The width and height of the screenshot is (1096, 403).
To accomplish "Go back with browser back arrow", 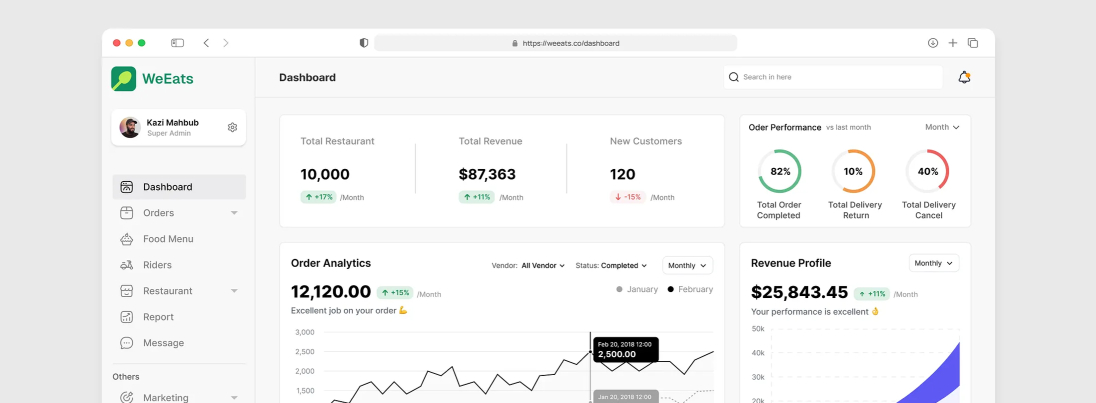I will coord(206,43).
